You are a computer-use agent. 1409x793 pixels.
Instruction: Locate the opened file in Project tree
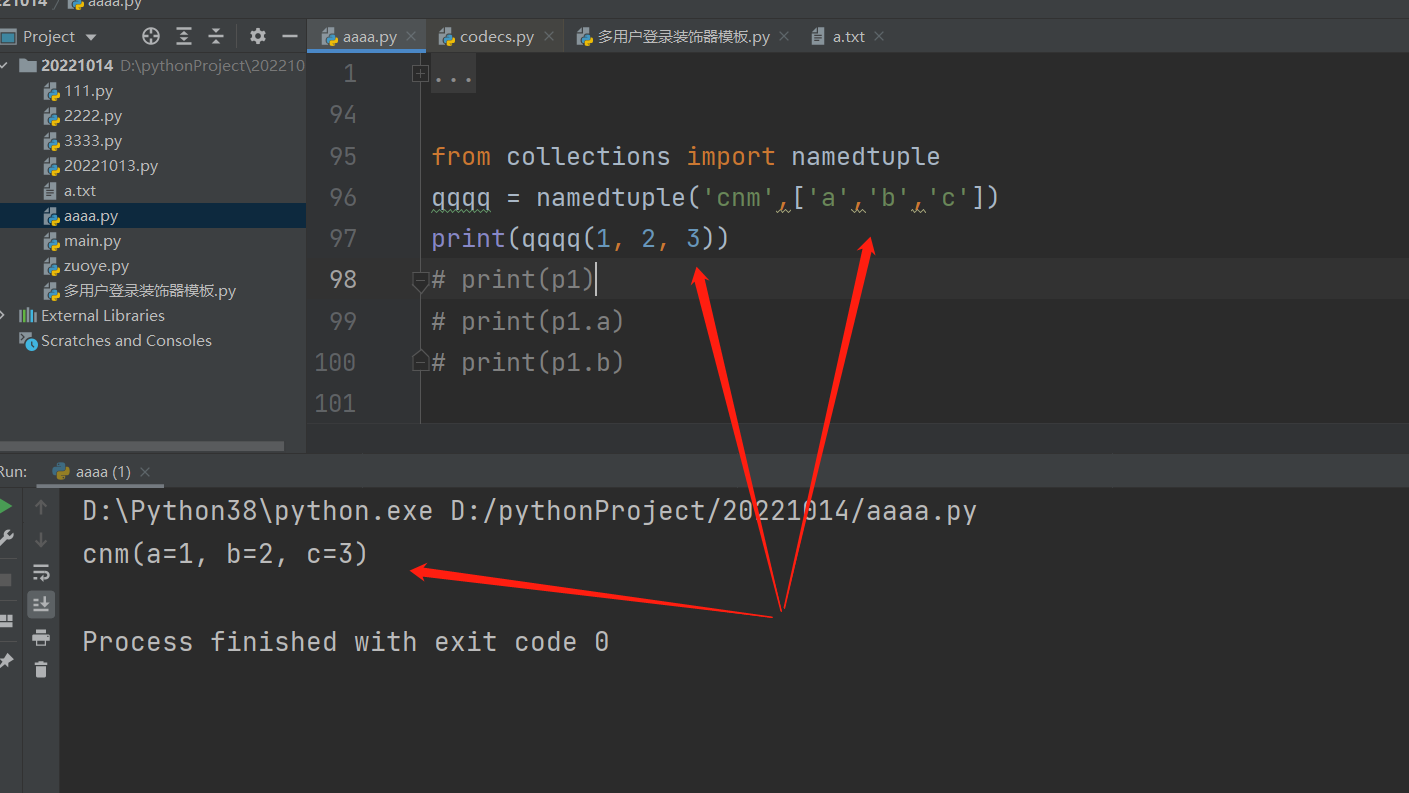pyautogui.click(x=151, y=36)
